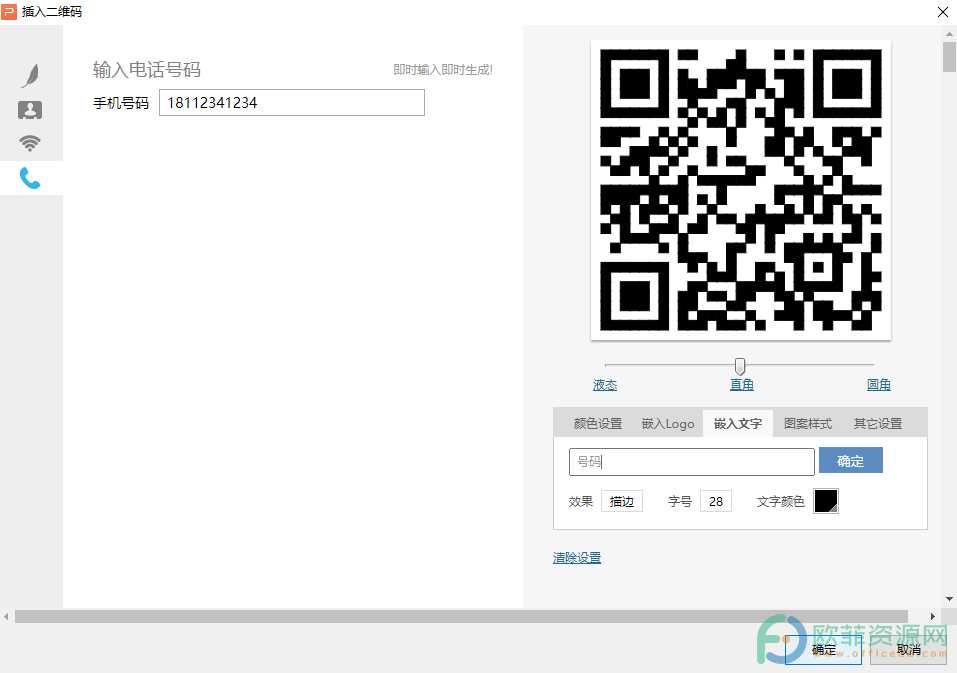This screenshot has height=673, width=957.
Task: Switch to the 图案样式 tab
Action: [807, 423]
